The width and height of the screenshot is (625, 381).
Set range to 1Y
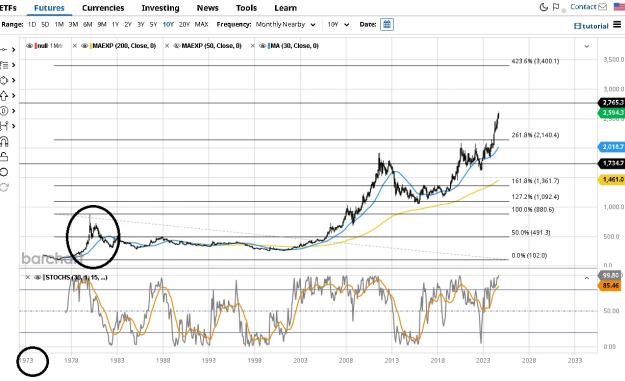point(115,24)
